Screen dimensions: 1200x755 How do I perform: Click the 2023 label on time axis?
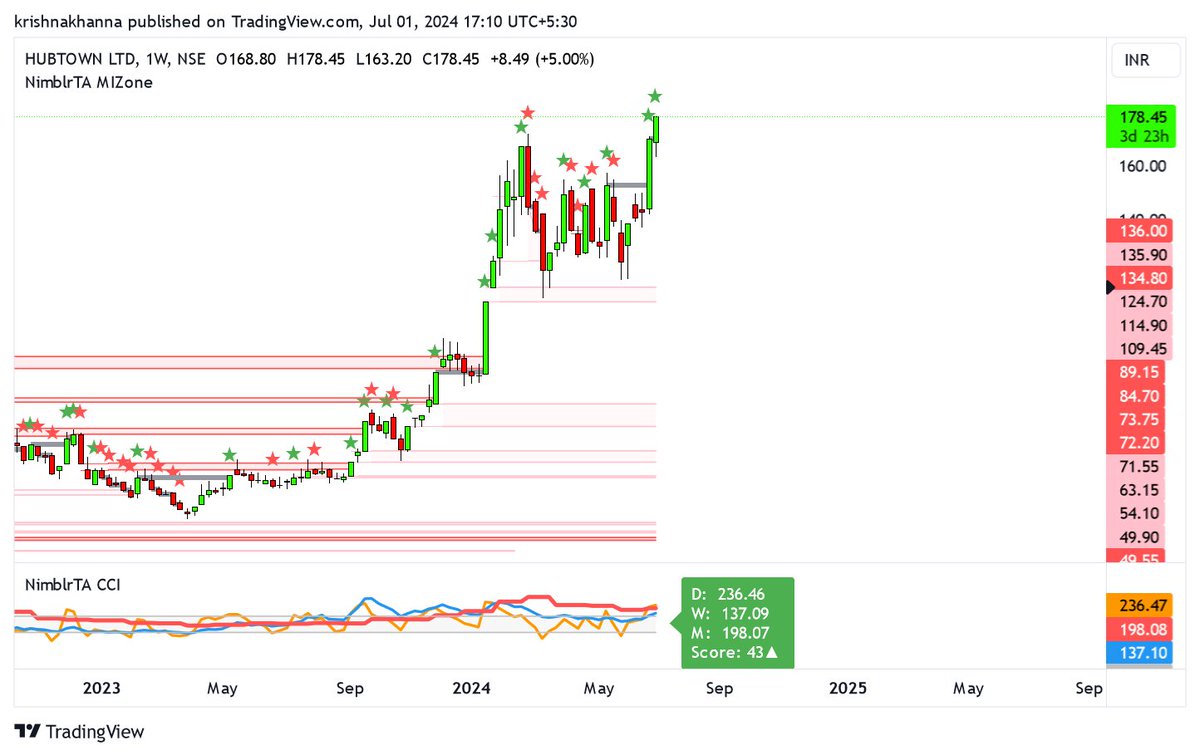[x=101, y=688]
